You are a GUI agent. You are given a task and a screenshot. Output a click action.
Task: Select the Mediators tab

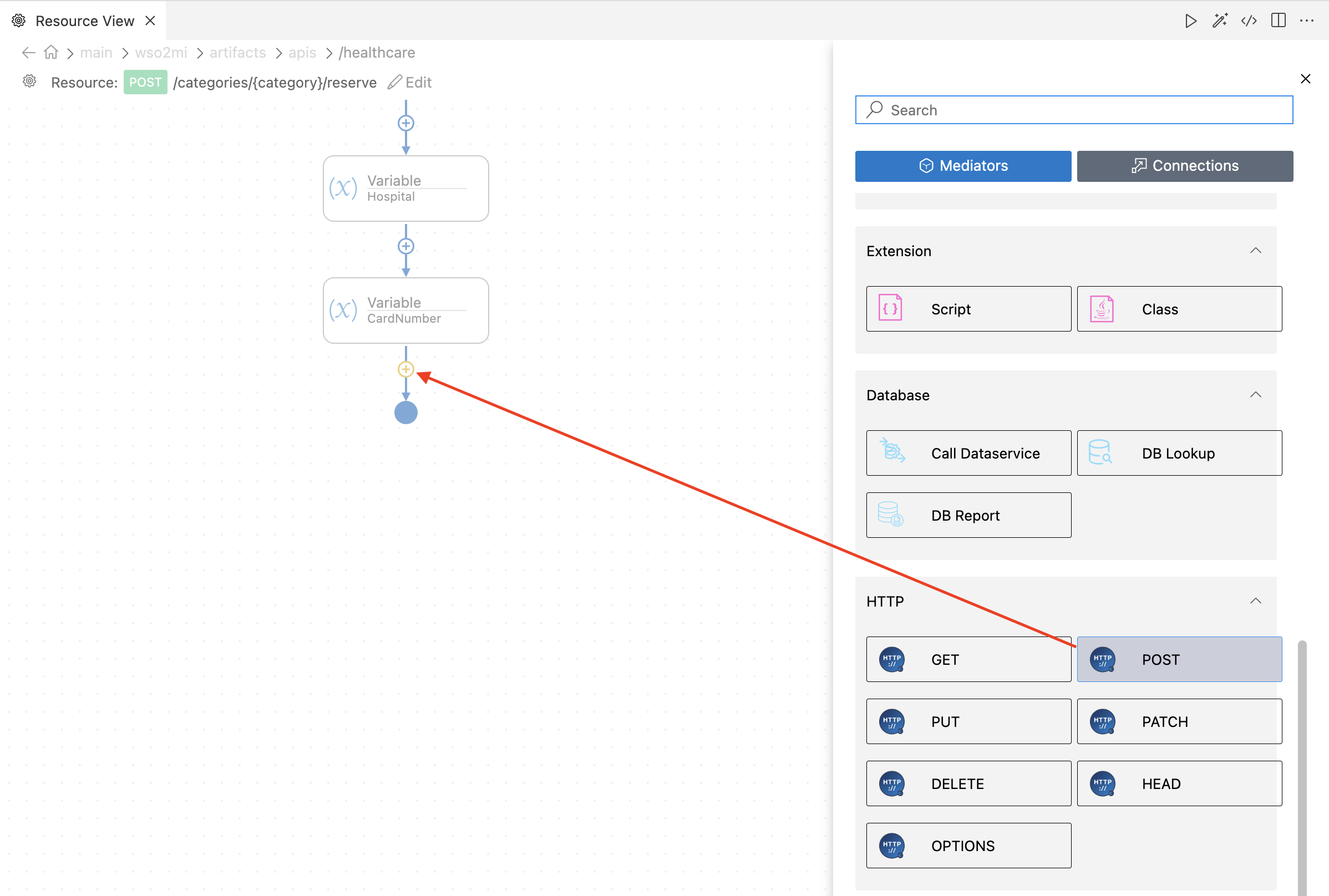point(962,166)
